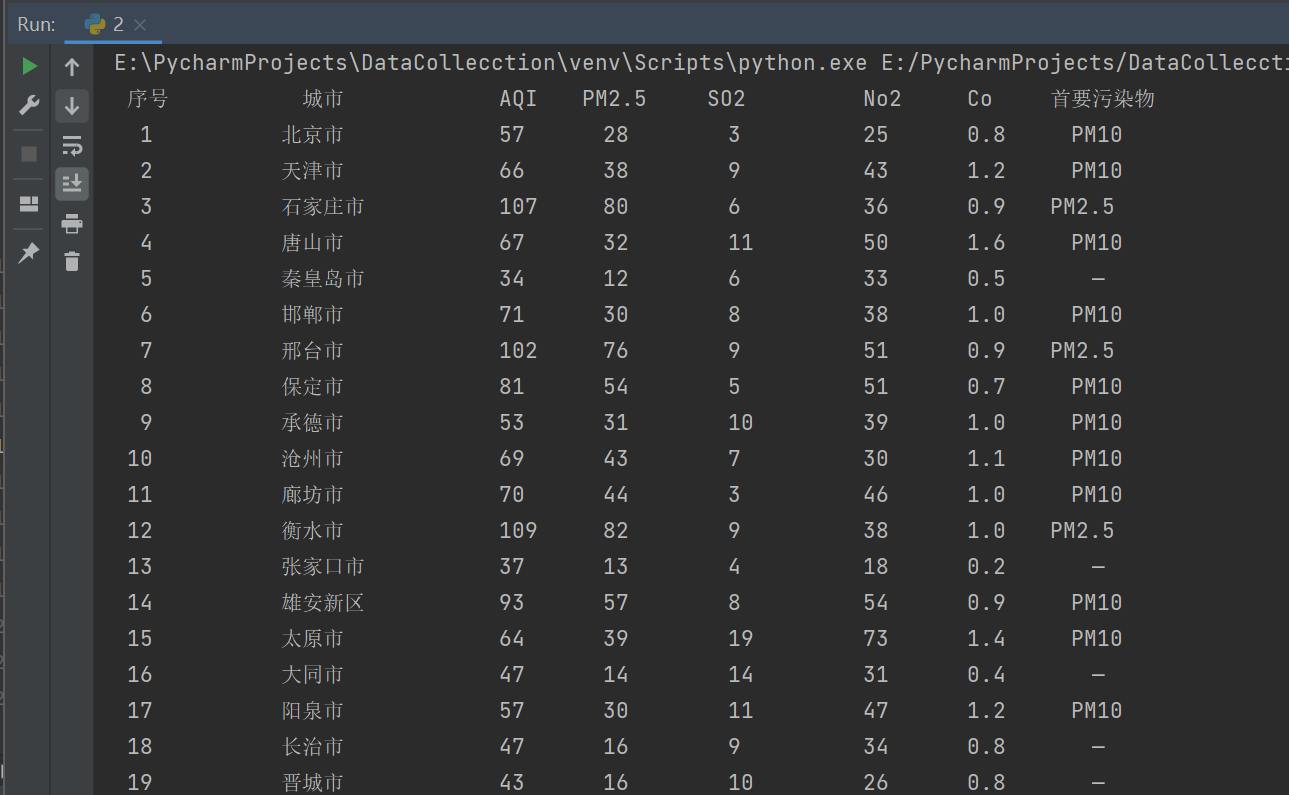Click the Print console output icon

click(x=72, y=224)
